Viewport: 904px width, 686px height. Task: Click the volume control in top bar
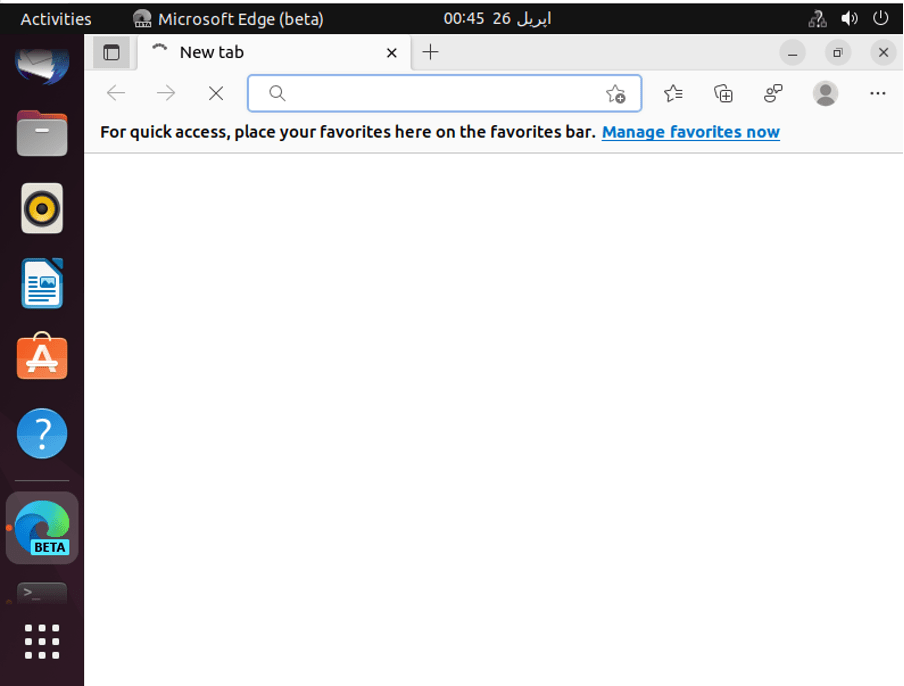point(849,17)
